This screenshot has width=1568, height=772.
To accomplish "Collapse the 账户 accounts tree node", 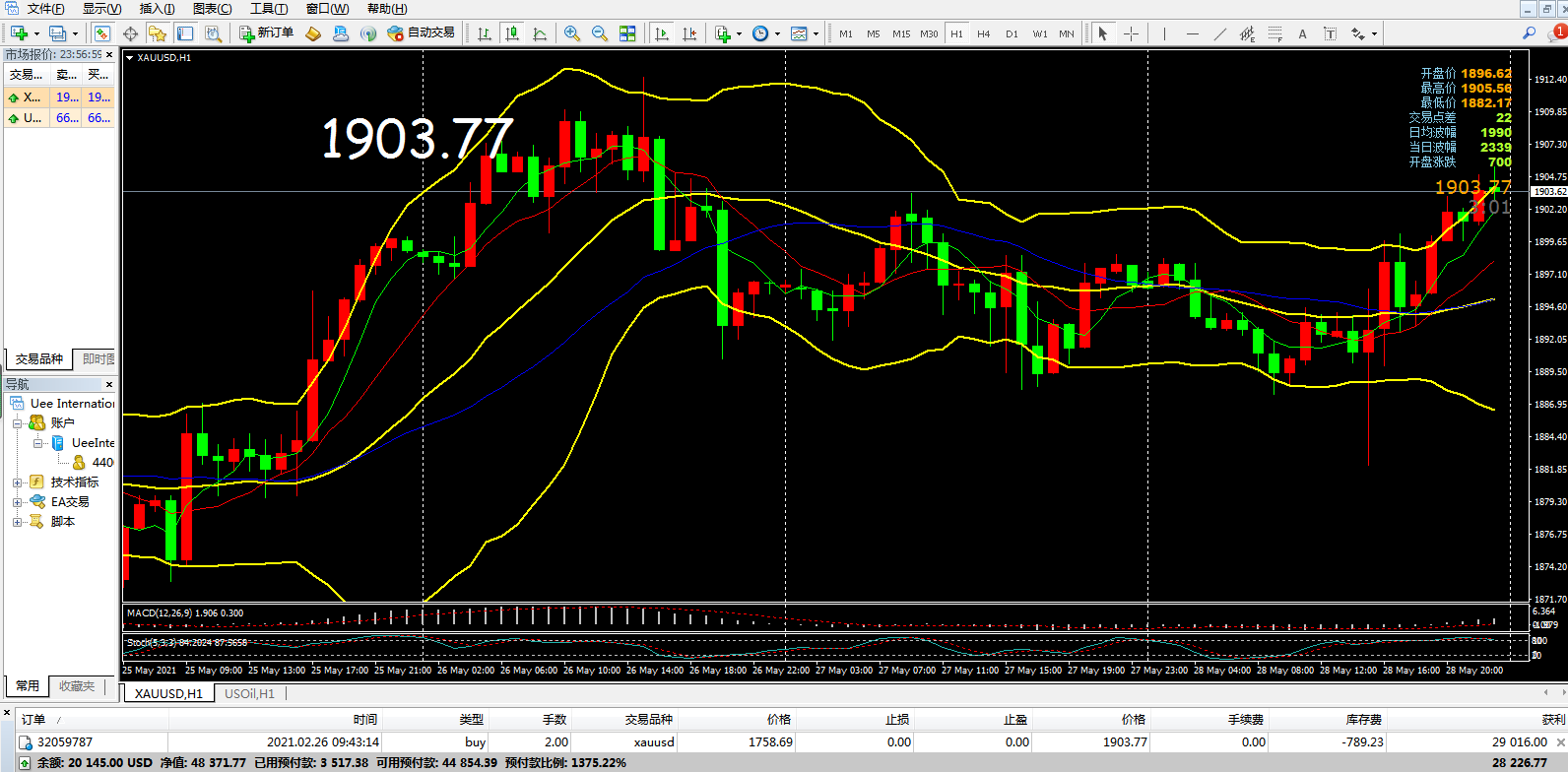I will [17, 423].
